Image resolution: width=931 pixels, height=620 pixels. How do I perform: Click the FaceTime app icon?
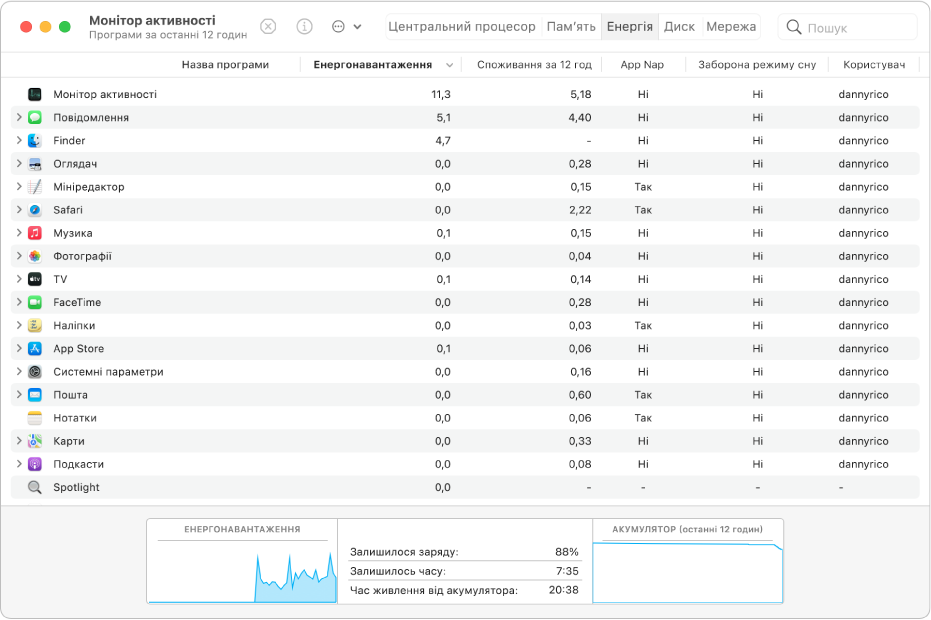tap(35, 302)
